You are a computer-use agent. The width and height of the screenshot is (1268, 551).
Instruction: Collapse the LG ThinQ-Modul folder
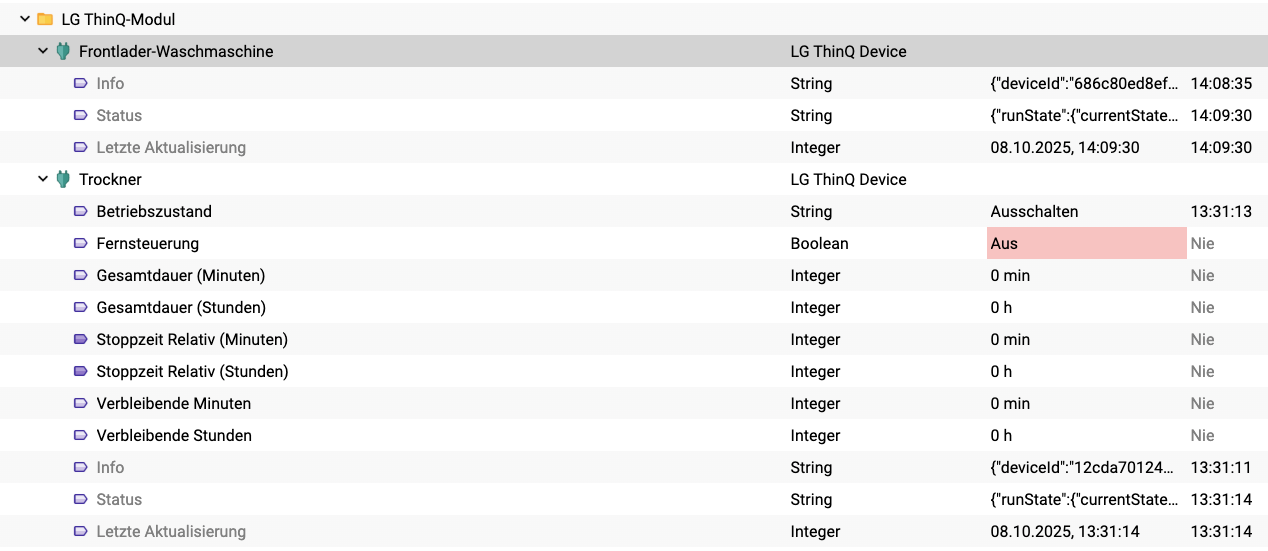25,19
